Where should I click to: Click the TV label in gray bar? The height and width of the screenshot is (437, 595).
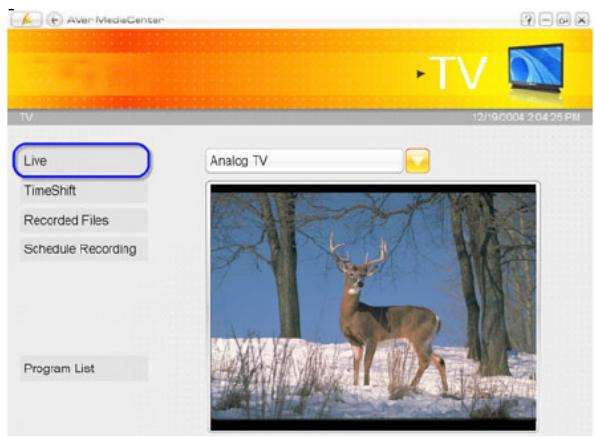[x=26, y=117]
